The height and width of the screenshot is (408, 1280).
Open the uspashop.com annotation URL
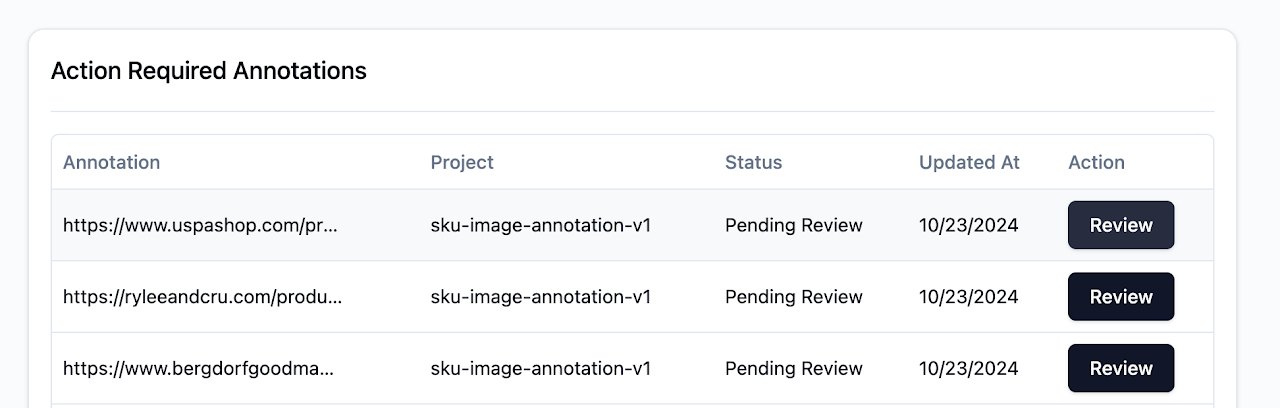click(200, 225)
